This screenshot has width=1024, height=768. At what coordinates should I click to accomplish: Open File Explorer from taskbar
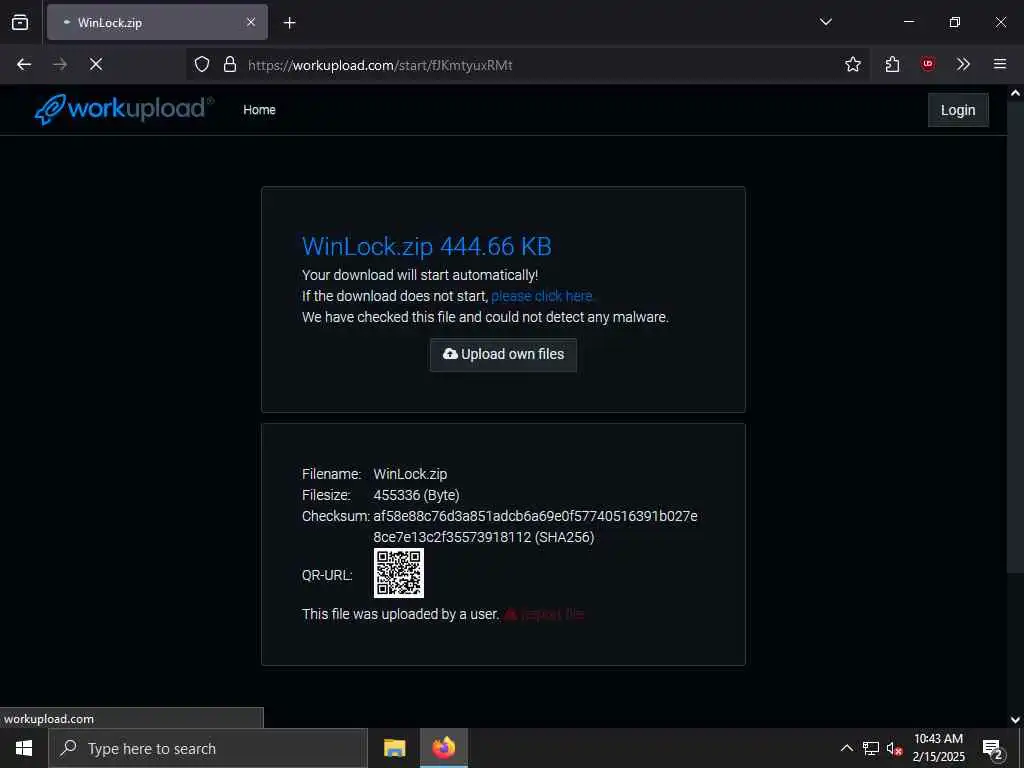[394, 748]
